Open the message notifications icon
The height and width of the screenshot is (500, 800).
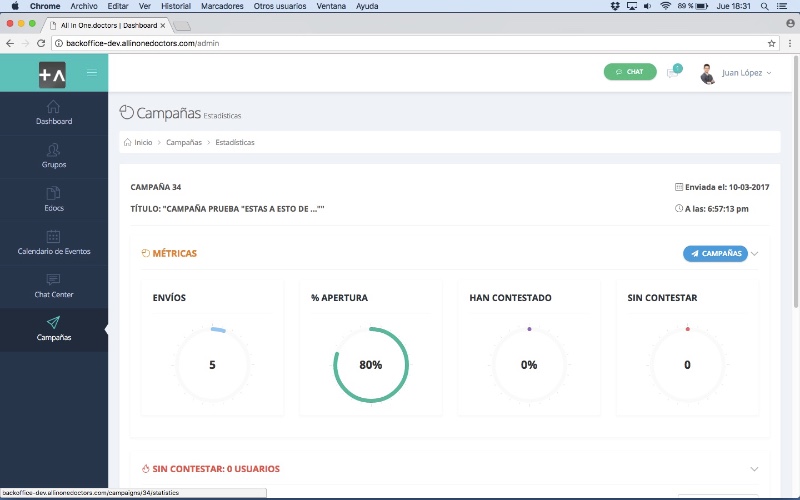tap(674, 72)
